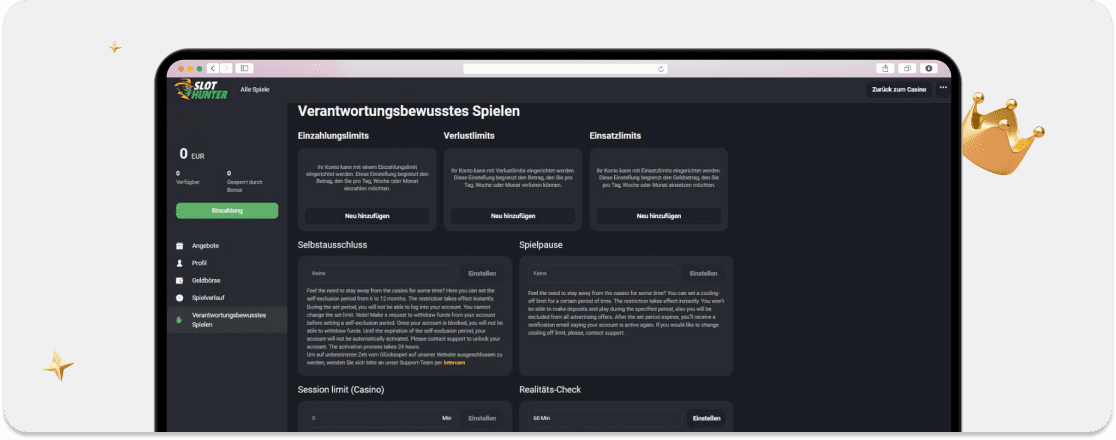Click Einstellen in Realitäts-Check panel
The width and height of the screenshot is (1116, 440).
706,419
